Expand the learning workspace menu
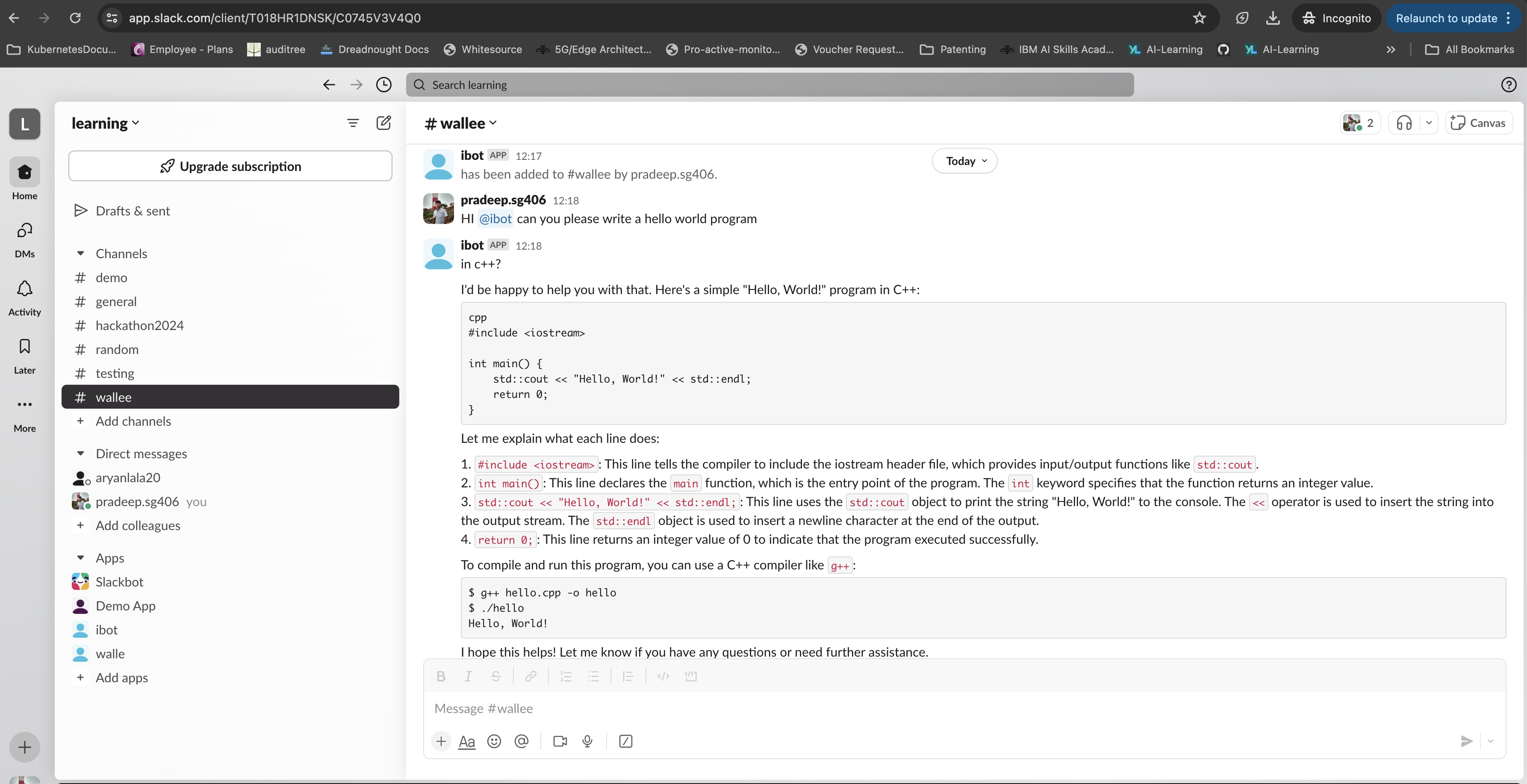The image size is (1527, 784). tap(106, 123)
